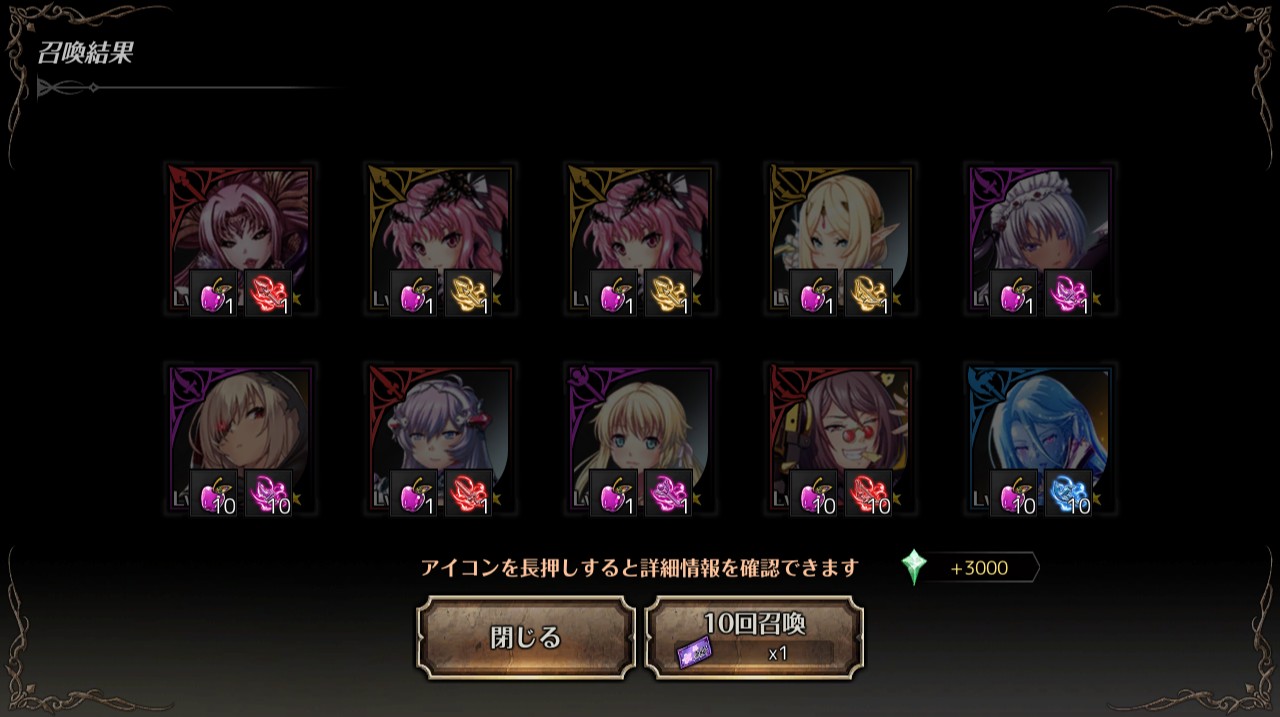Tap the pink crystal x10 on eyepatch card

(x=268, y=493)
